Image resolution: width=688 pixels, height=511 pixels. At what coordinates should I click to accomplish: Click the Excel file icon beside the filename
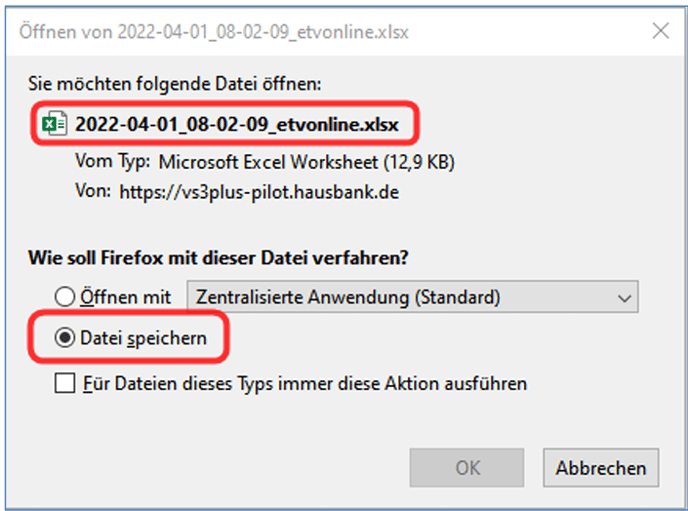(x=54, y=124)
